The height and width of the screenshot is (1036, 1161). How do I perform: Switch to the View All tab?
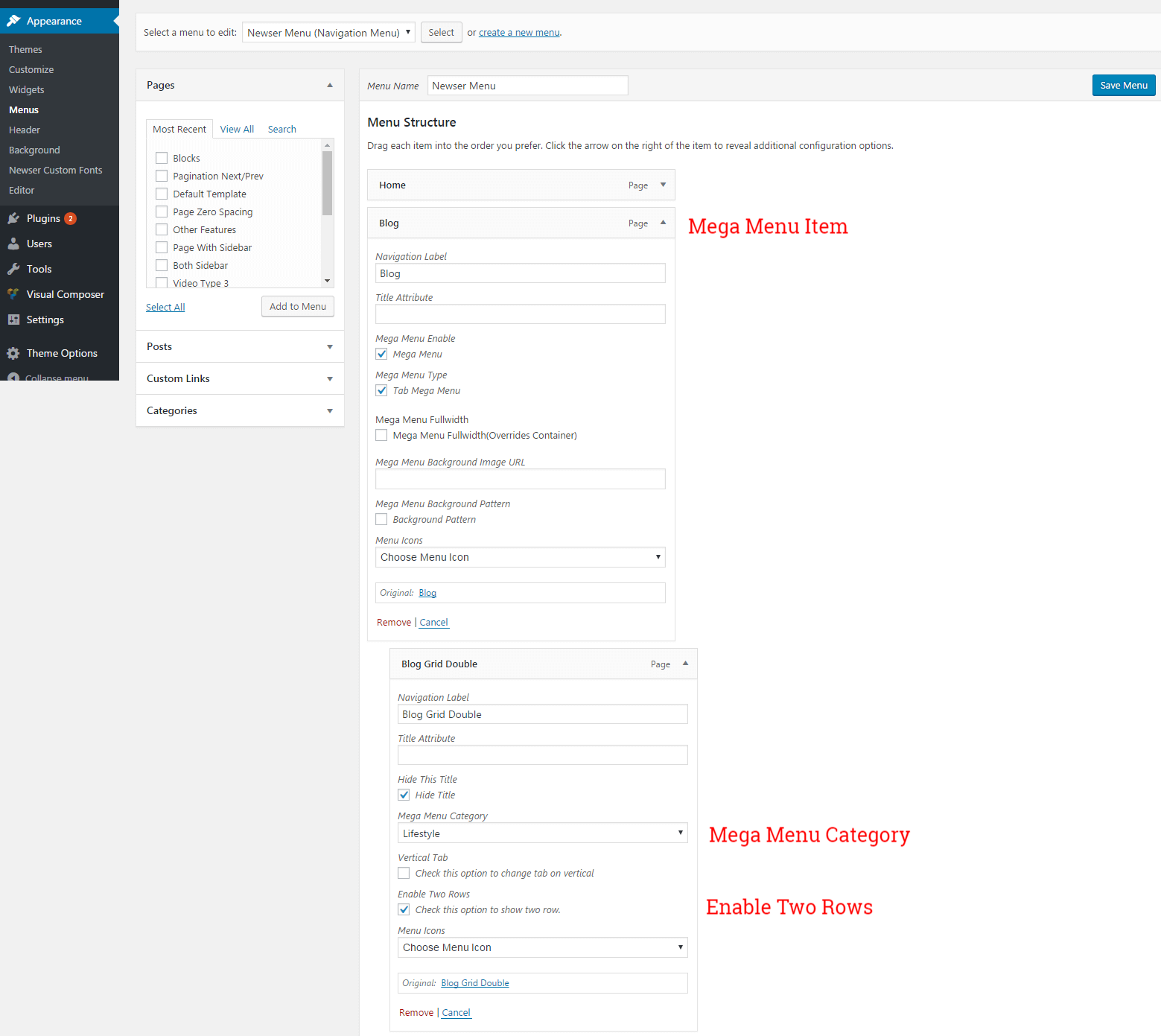point(237,129)
